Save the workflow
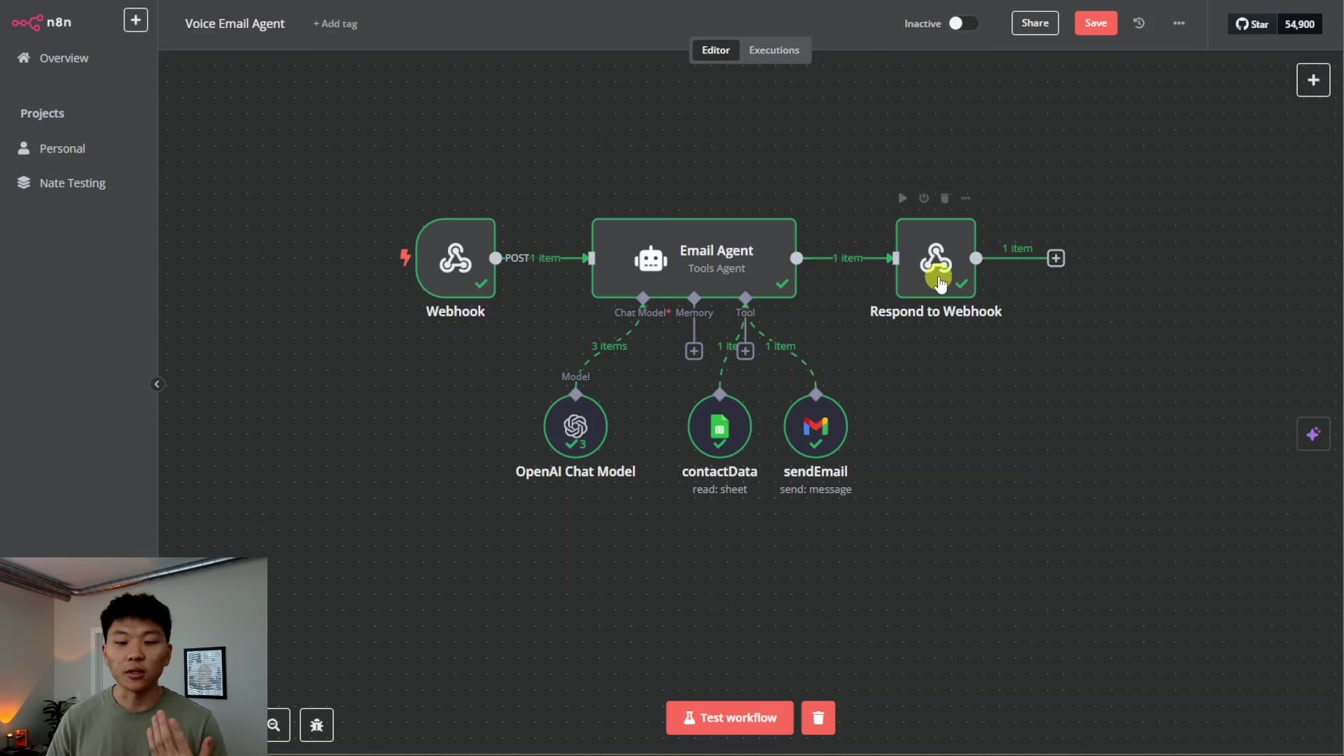Screen dimensions: 1344x756 pos(1096,23)
